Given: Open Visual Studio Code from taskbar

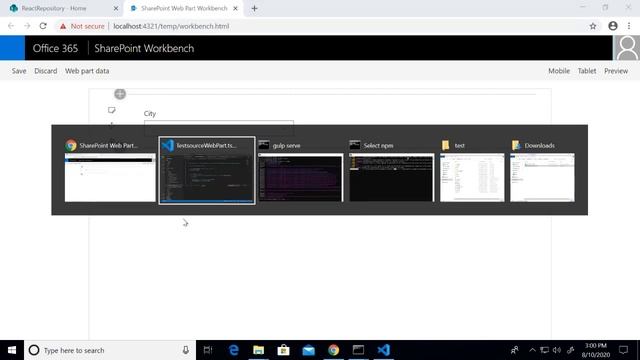Looking at the screenshot, I should pos(384,350).
